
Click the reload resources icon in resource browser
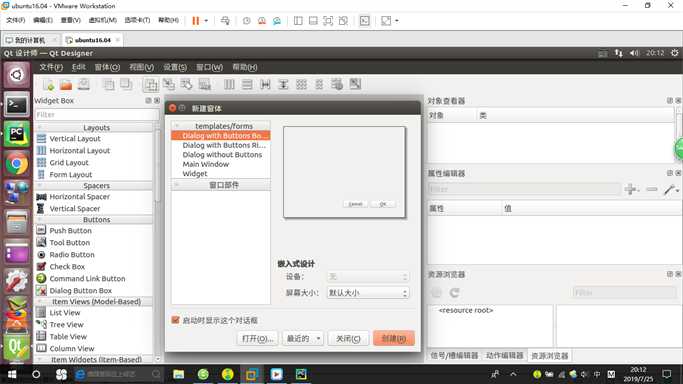pyautogui.click(x=454, y=293)
